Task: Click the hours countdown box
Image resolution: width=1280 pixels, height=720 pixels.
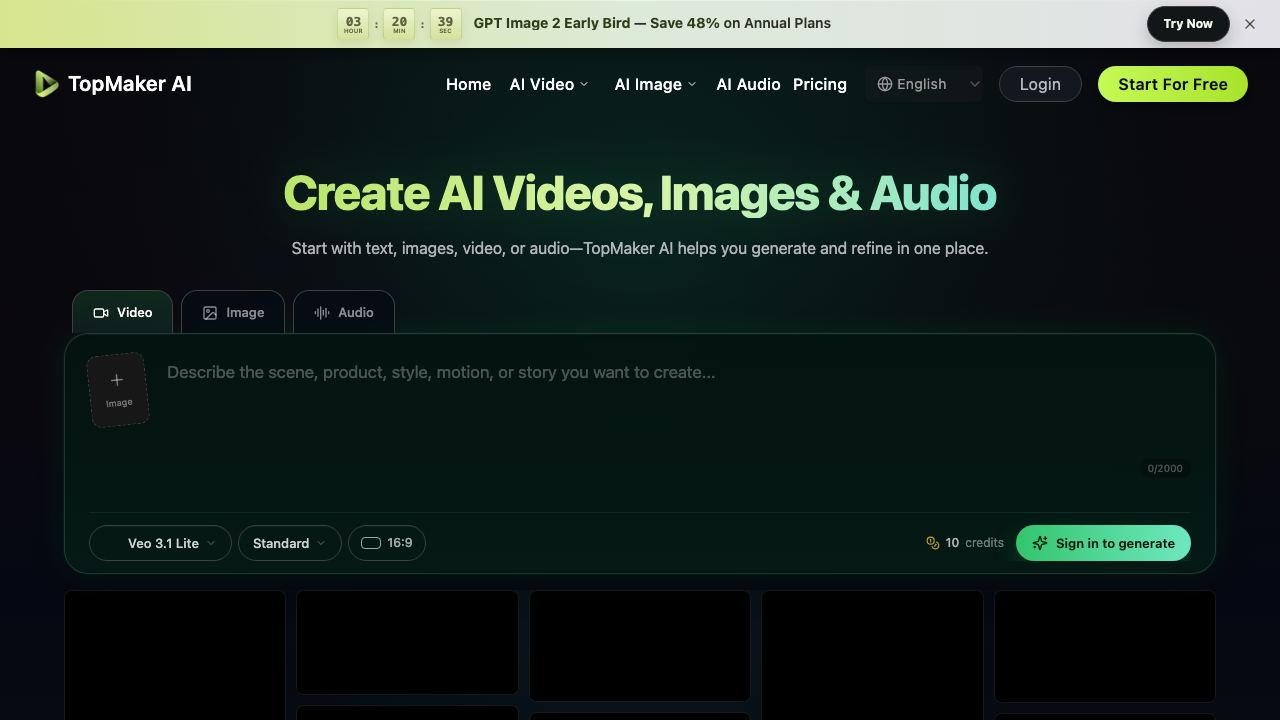Action: pos(353,24)
